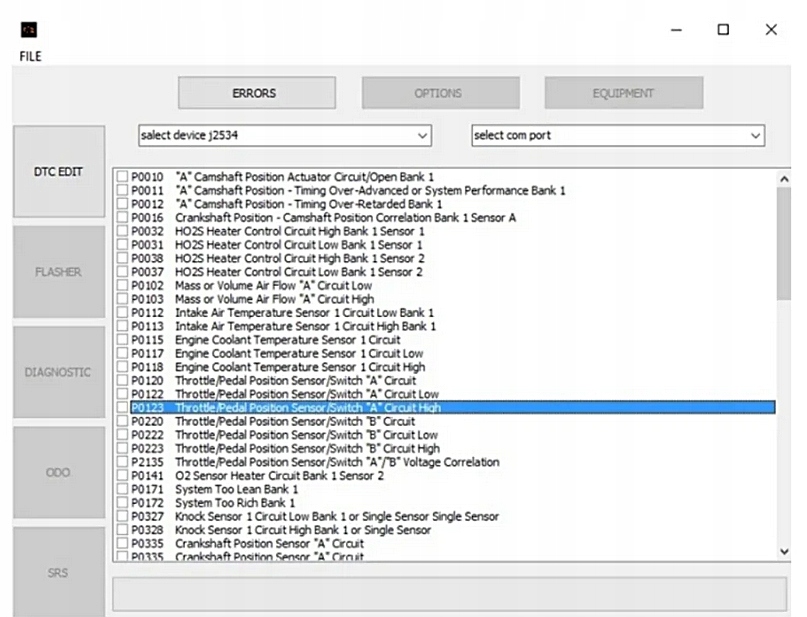Check the P0010 camshaft actuator checkbox
Screen dimensions: 807x617
(122, 177)
